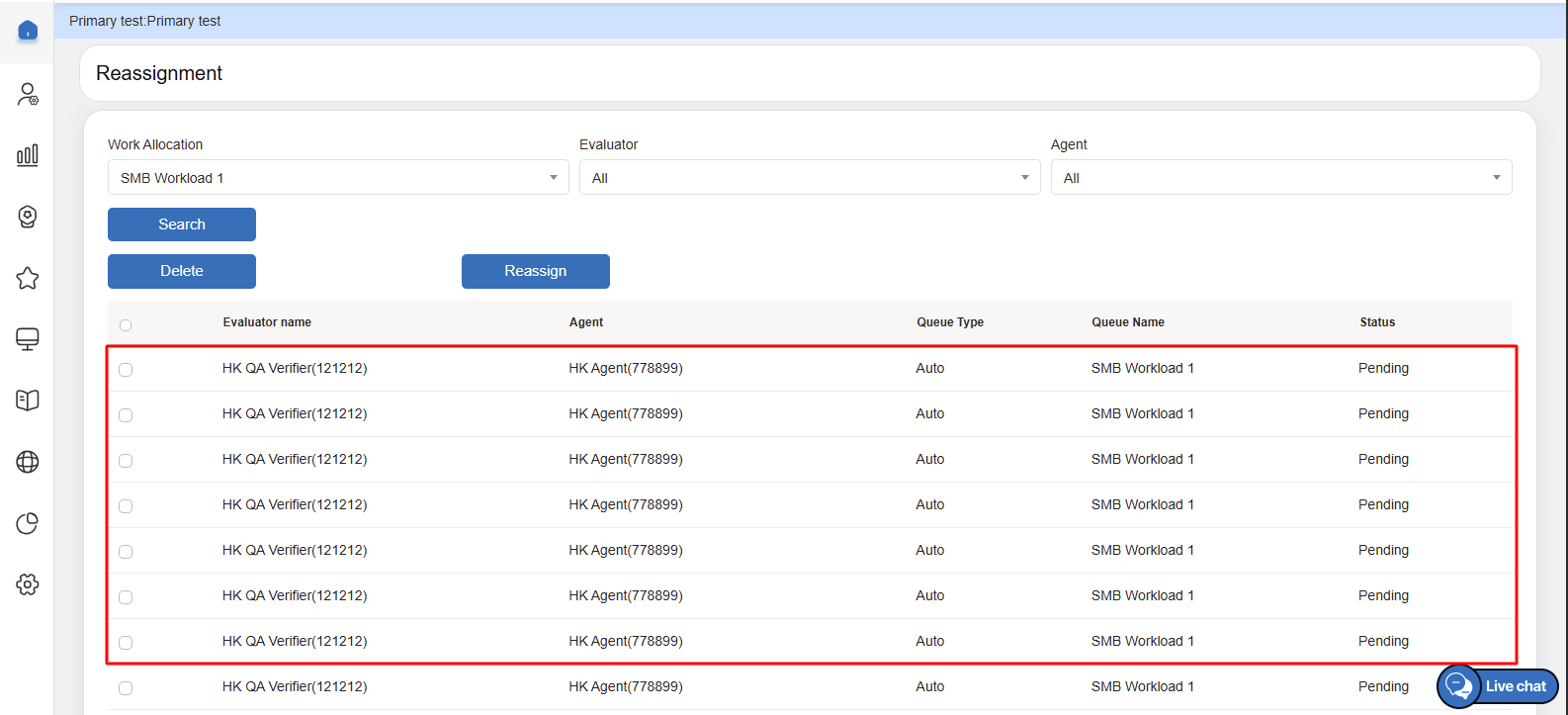The image size is (1568, 715).
Task: Open the Live chat widget
Action: (1498, 686)
